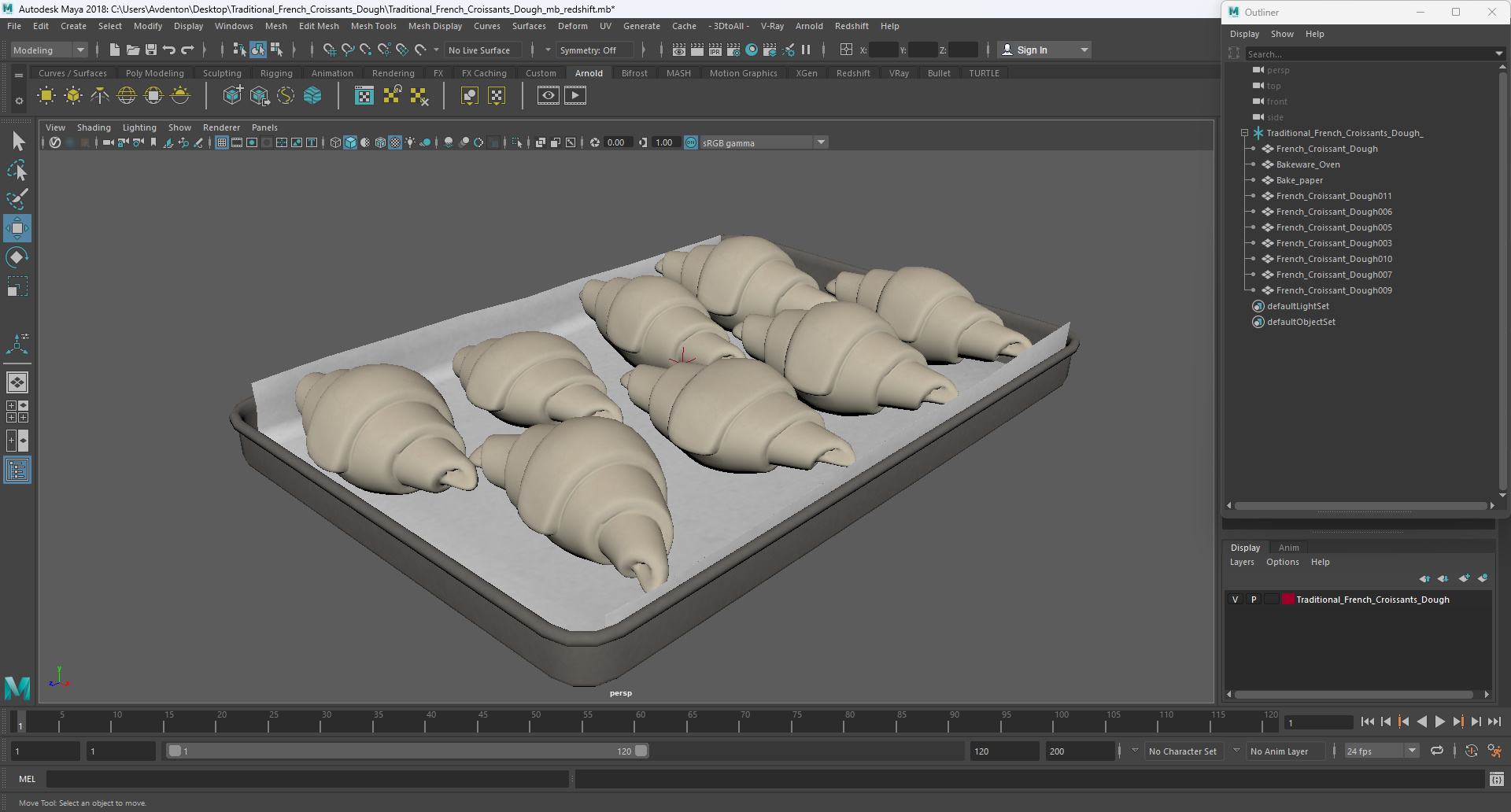Open the Mesh Tools menu

click(x=373, y=26)
